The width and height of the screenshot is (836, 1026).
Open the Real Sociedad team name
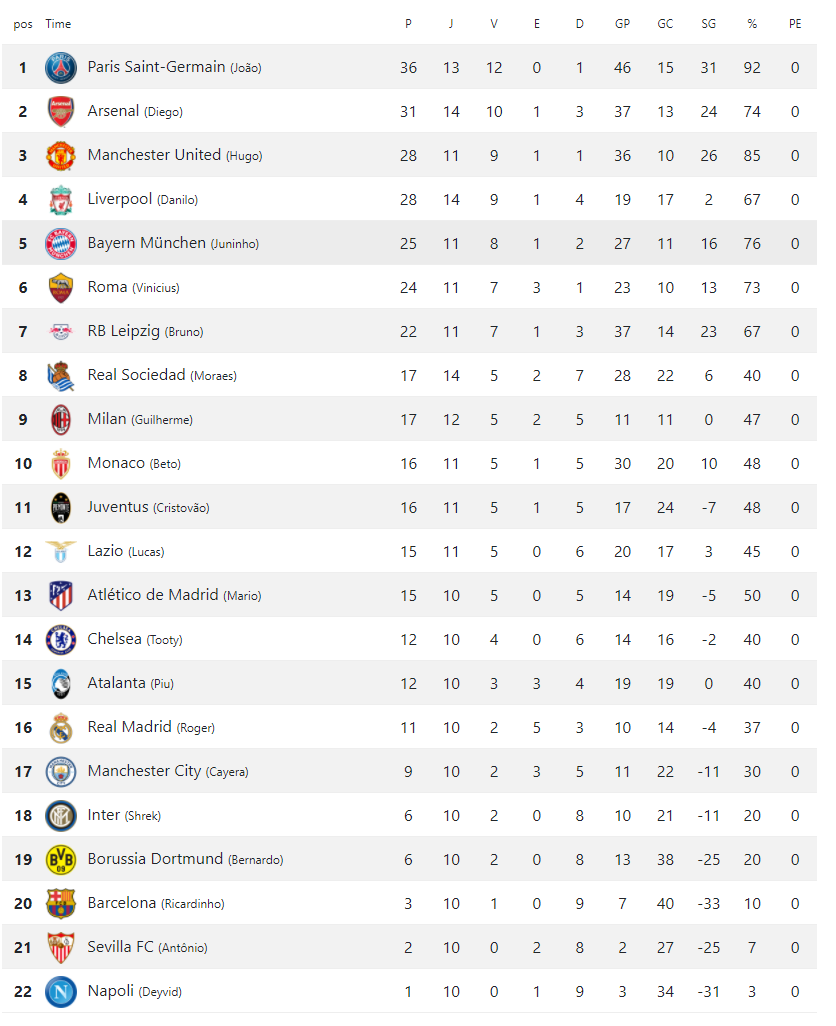(x=136, y=375)
